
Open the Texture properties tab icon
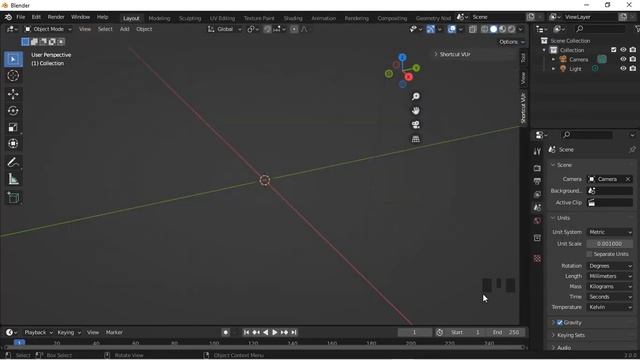[x=537, y=258]
